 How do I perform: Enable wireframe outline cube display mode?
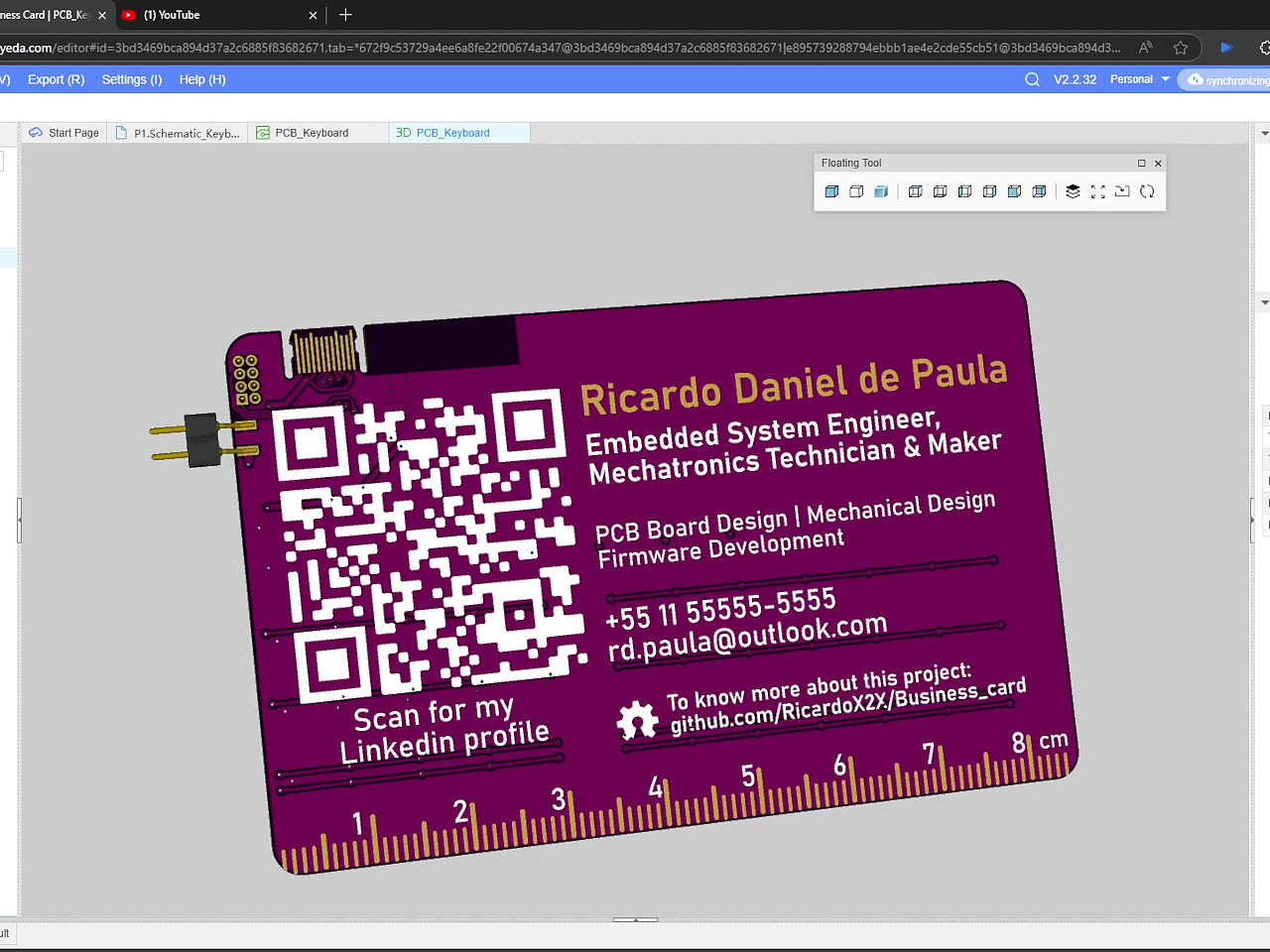click(x=856, y=191)
